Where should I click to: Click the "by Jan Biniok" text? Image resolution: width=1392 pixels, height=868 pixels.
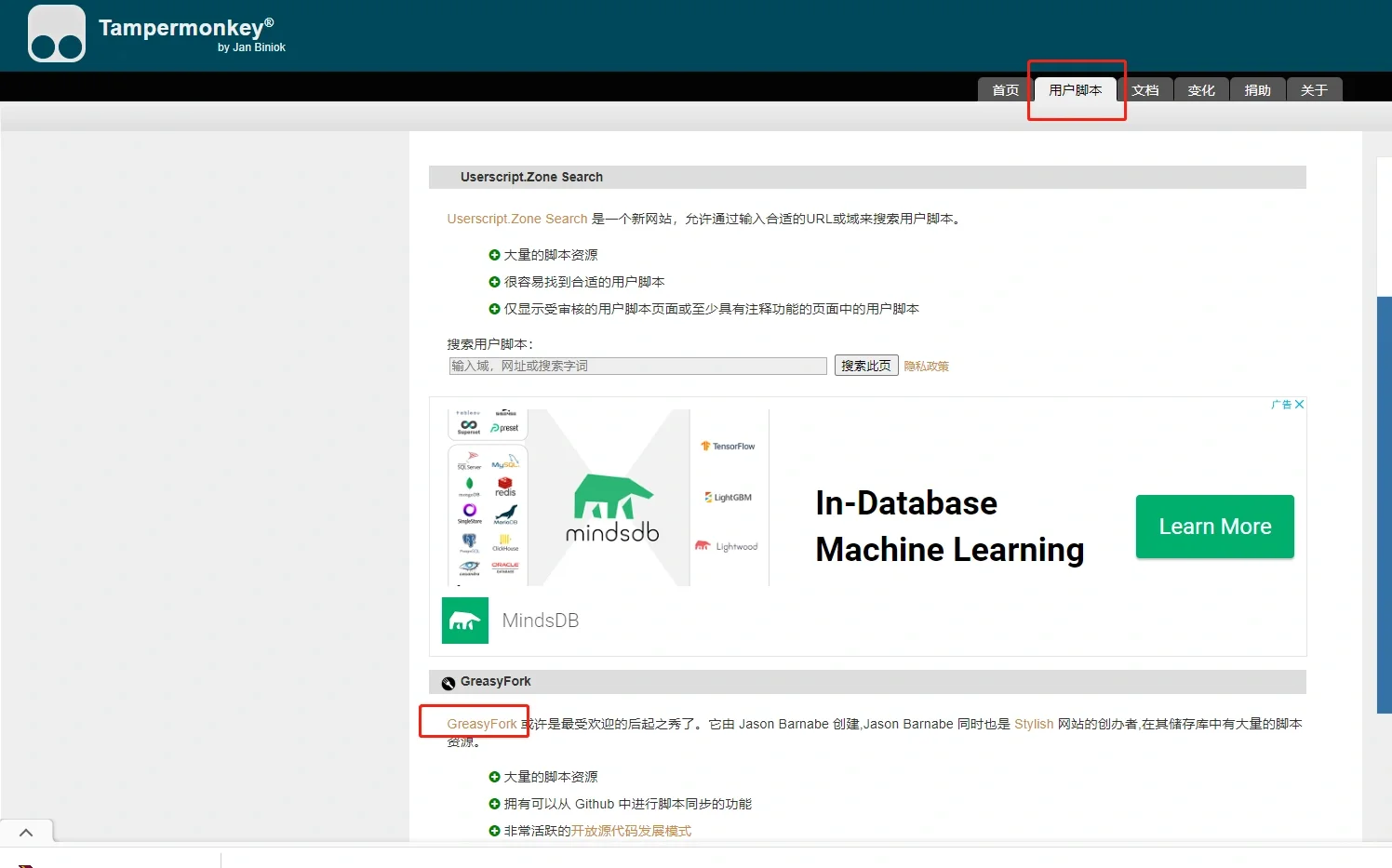[x=251, y=47]
